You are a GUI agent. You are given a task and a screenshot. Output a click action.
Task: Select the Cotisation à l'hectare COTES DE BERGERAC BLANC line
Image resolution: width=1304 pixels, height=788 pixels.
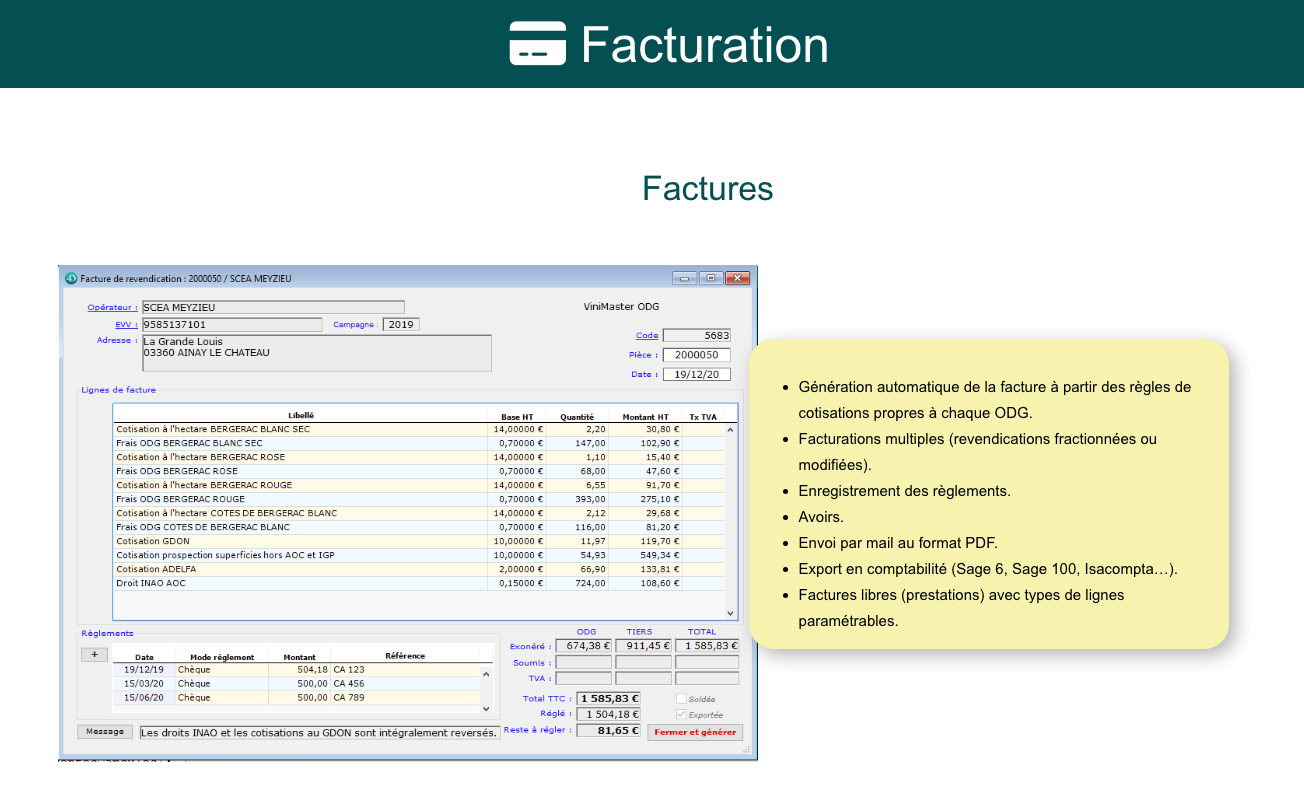419,513
